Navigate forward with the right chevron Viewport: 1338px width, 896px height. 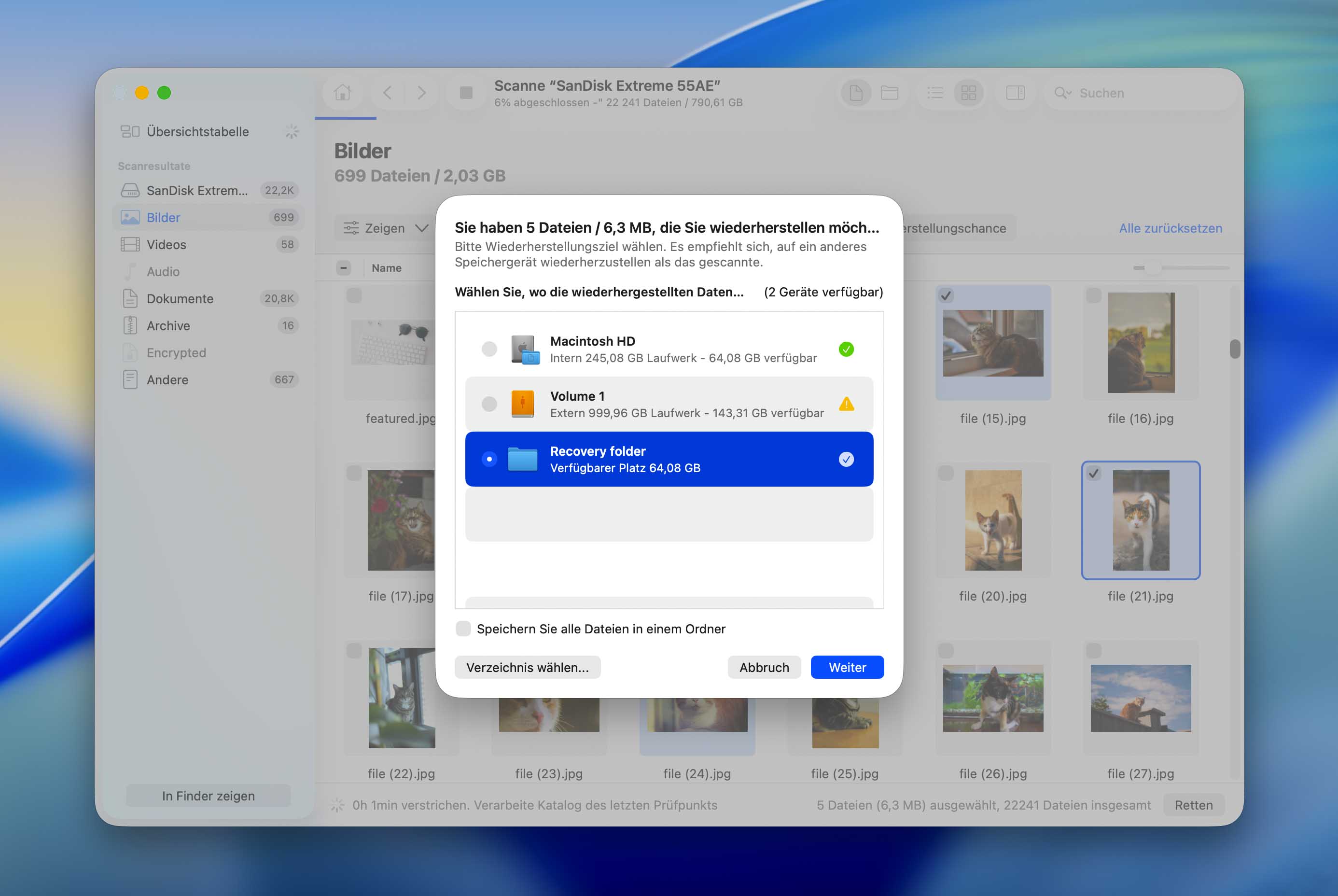pos(421,93)
